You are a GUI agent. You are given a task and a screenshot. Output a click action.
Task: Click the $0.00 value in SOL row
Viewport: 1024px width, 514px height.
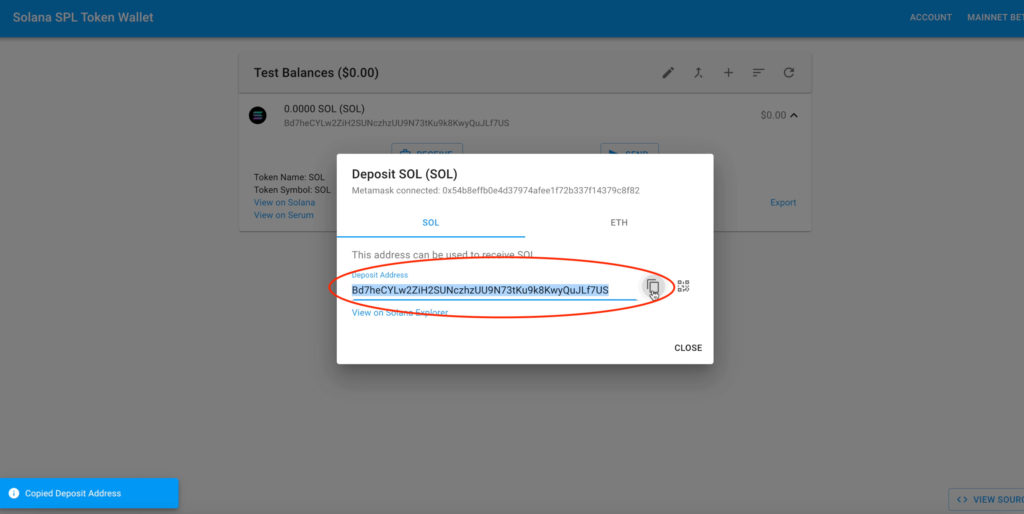pos(773,116)
